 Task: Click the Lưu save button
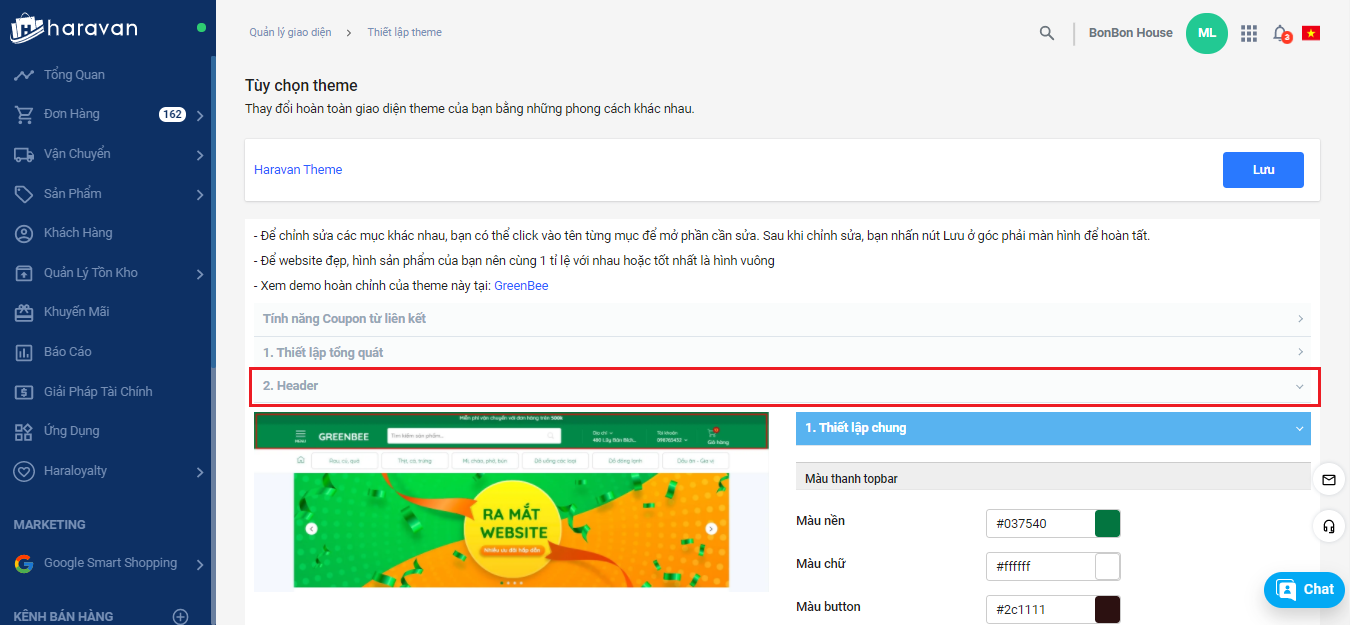click(1263, 170)
